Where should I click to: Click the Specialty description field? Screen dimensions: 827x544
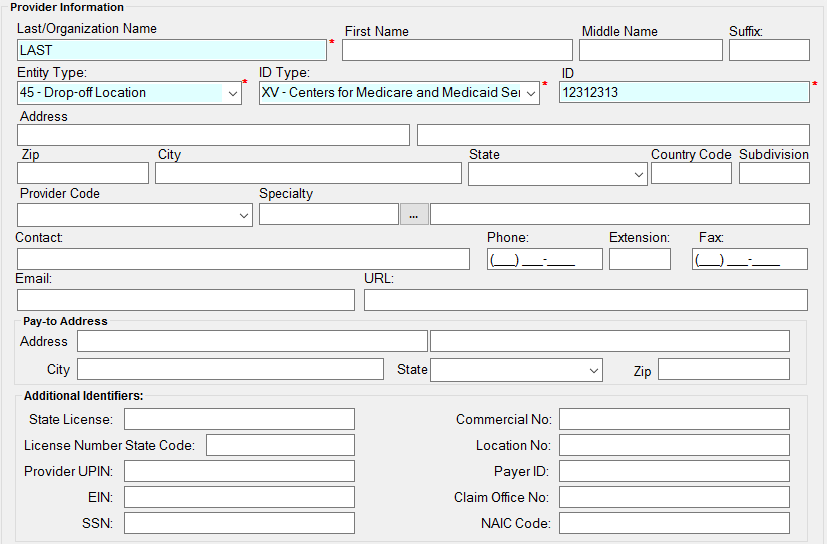tap(620, 214)
